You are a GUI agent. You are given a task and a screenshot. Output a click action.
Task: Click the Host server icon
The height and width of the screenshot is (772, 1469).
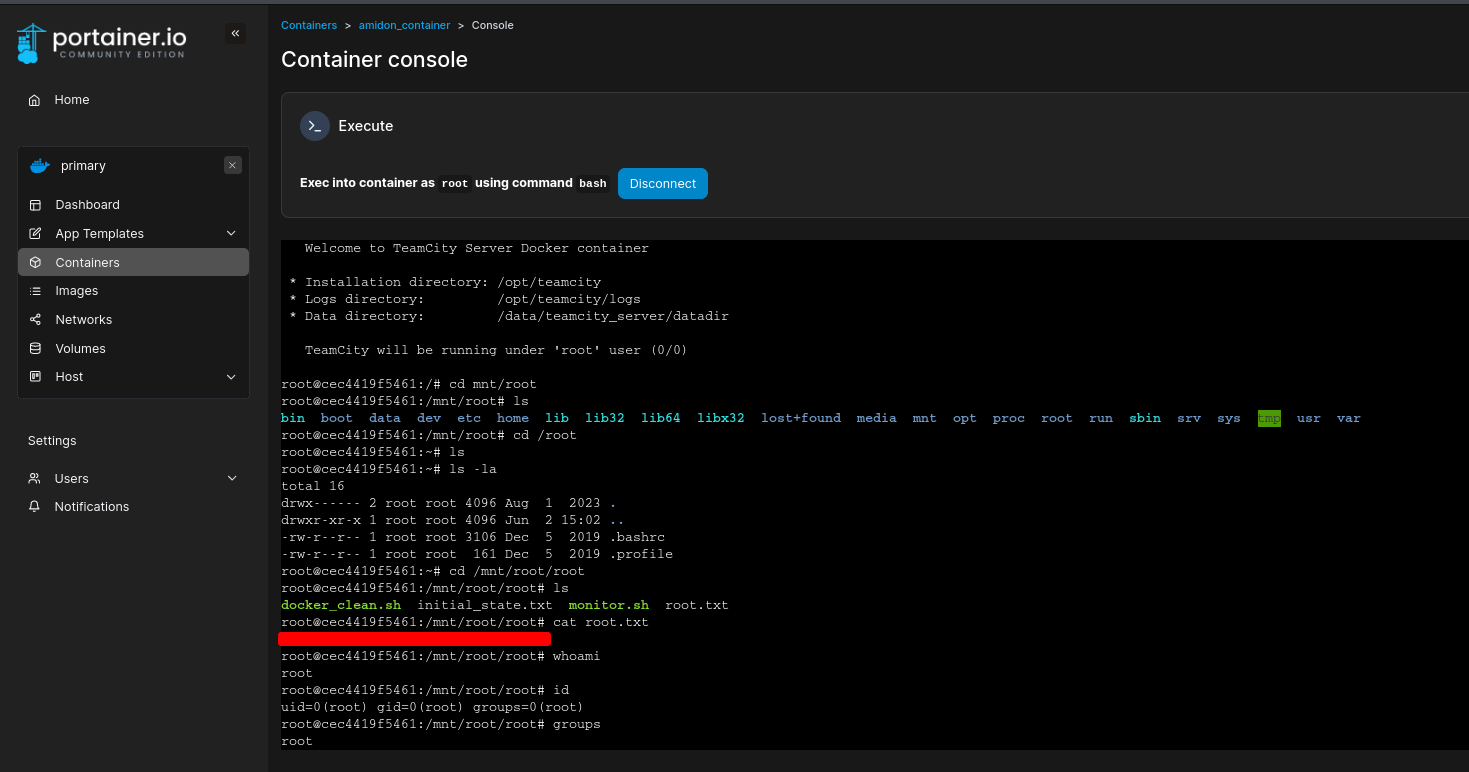(35, 377)
